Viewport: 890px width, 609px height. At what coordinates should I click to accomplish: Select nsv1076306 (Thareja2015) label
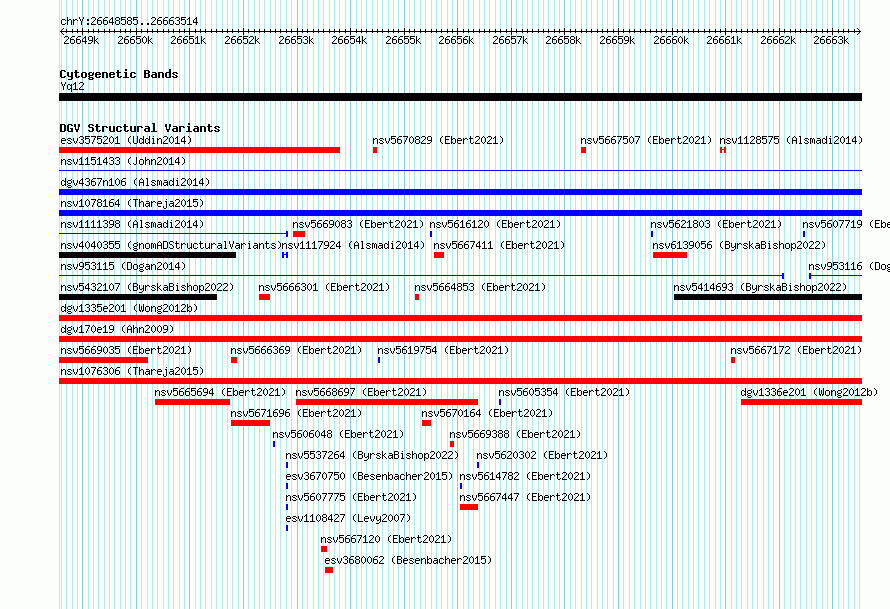(132, 371)
